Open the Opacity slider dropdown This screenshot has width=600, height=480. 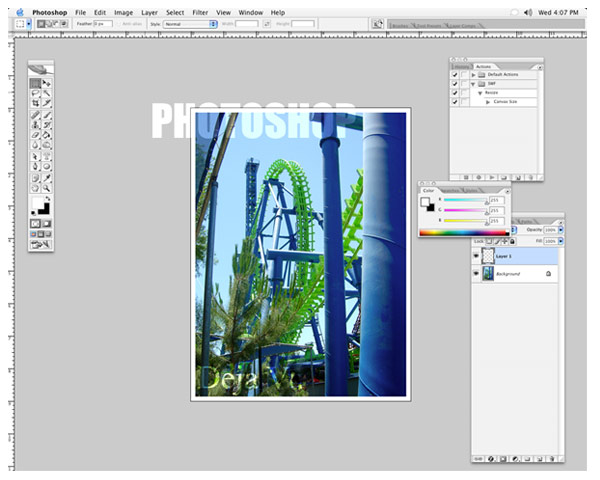click(x=561, y=230)
